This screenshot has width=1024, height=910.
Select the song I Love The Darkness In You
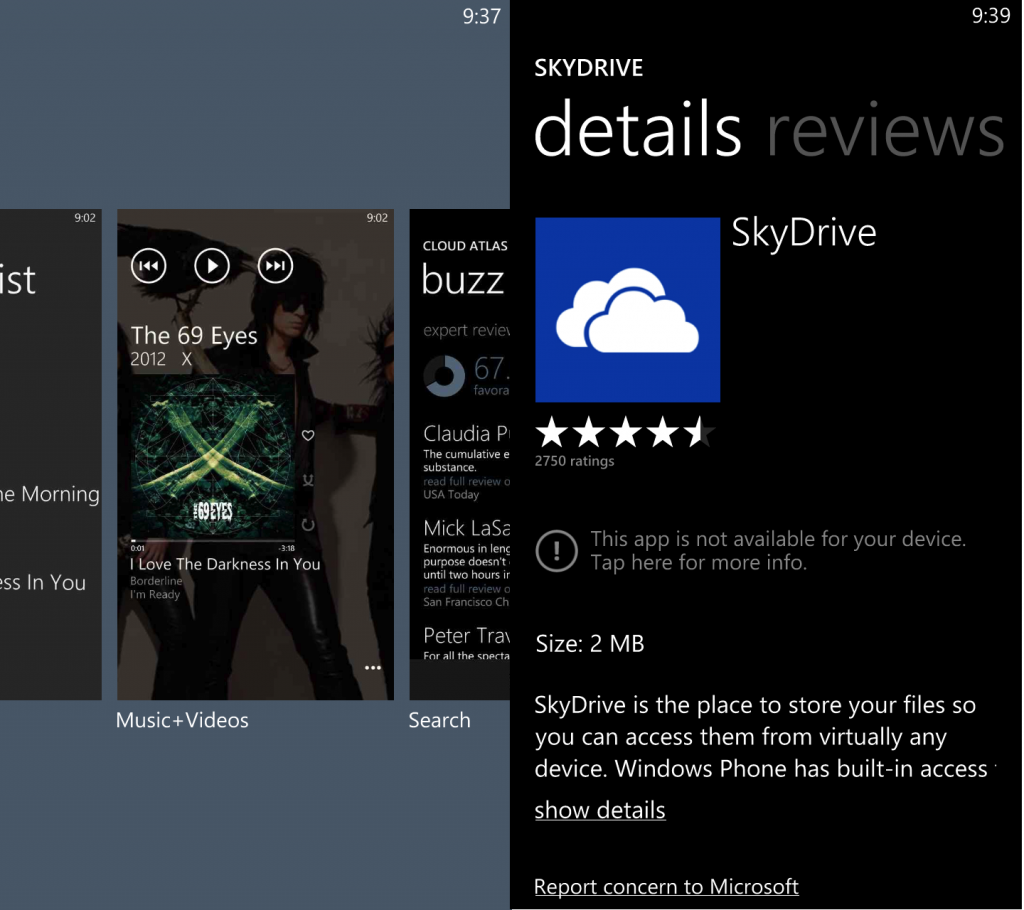coord(225,564)
